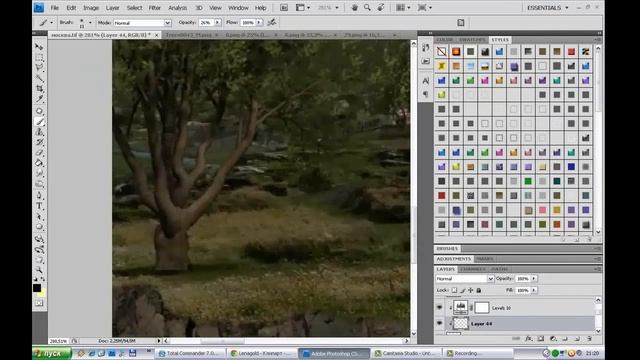The width and height of the screenshot is (640, 360).
Task: Open tool preset picker arrow
Action: [x=51, y=22]
